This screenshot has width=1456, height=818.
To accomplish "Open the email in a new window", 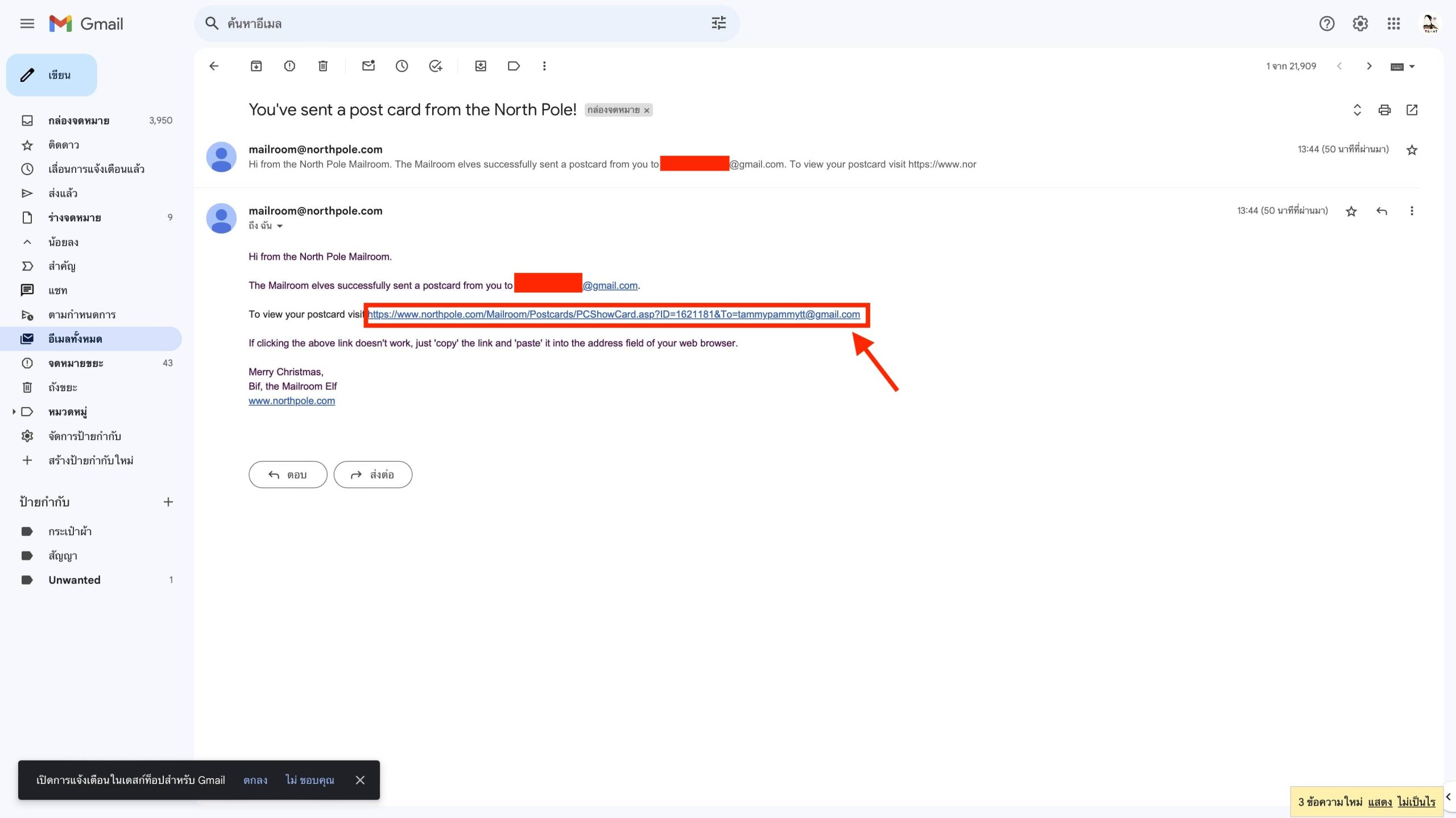I will pyautogui.click(x=1412, y=110).
